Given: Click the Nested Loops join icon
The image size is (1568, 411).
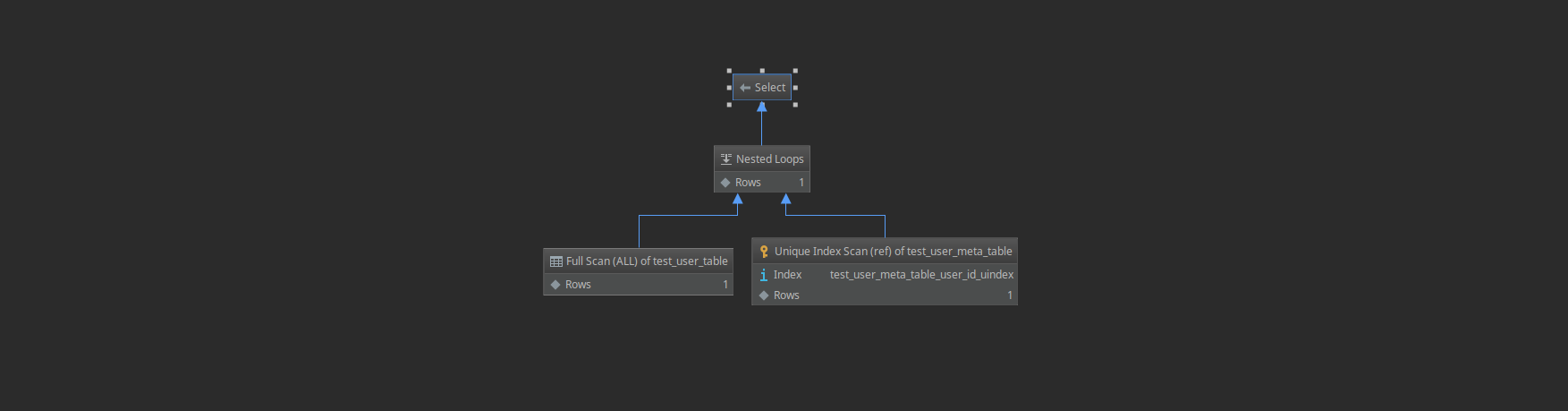Looking at the screenshot, I should click(x=726, y=159).
